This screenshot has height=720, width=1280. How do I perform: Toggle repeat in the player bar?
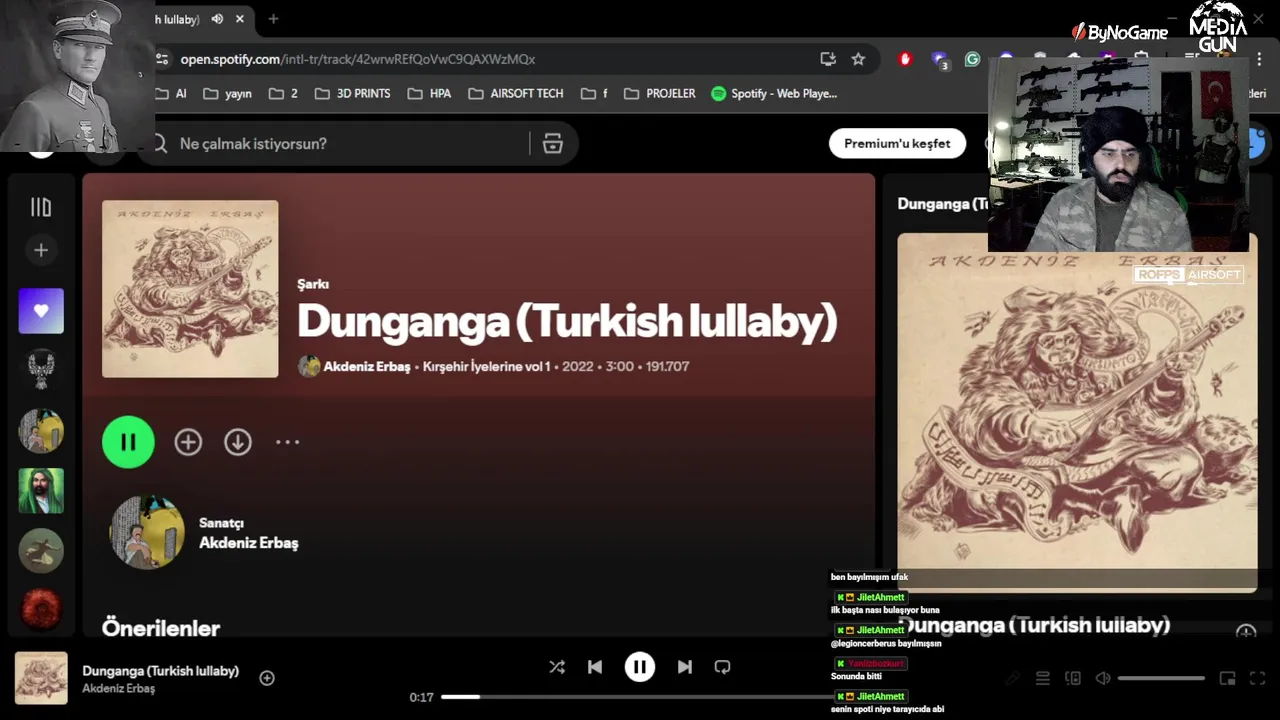click(723, 667)
